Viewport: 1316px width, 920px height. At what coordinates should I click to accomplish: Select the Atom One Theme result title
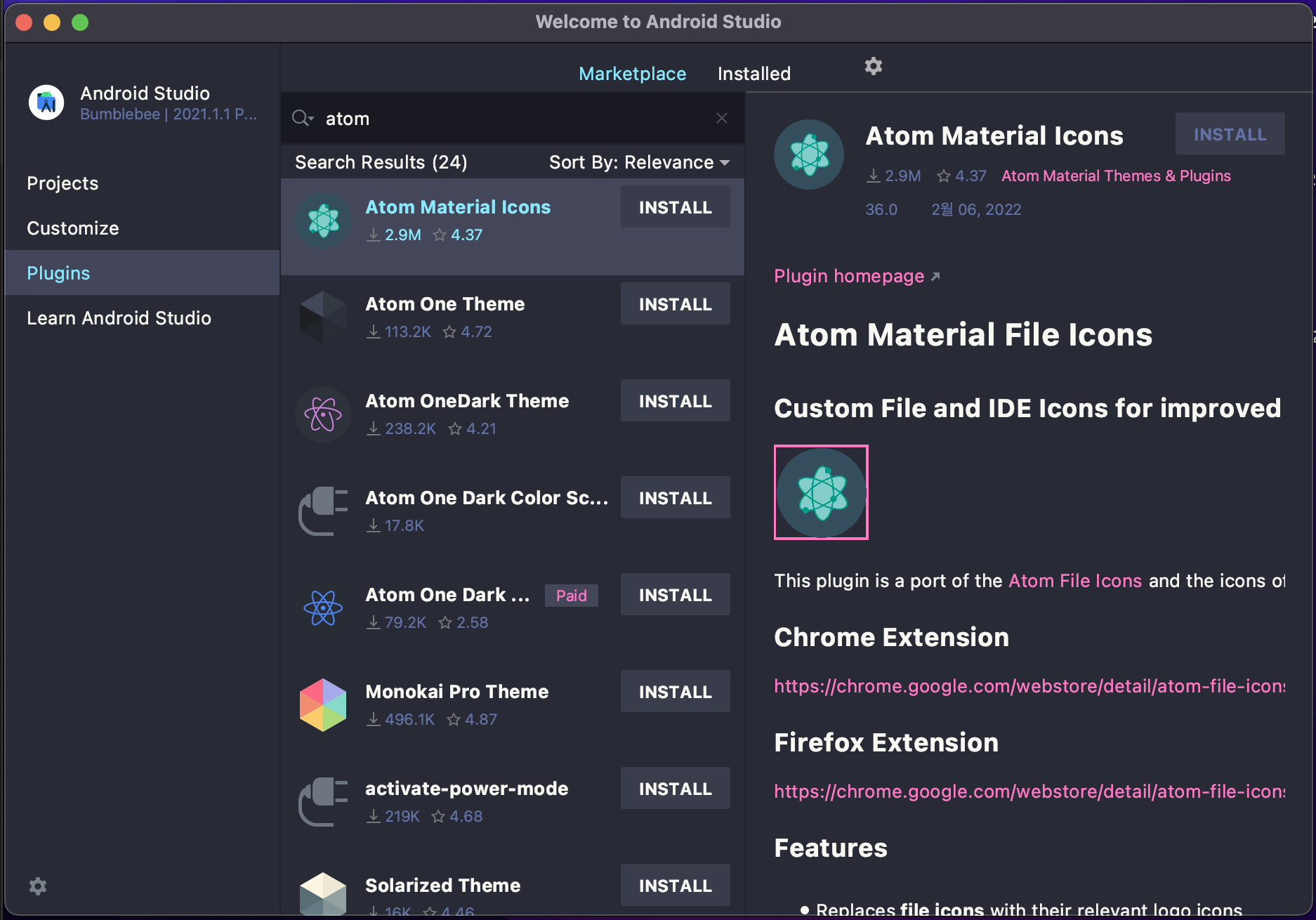click(445, 304)
